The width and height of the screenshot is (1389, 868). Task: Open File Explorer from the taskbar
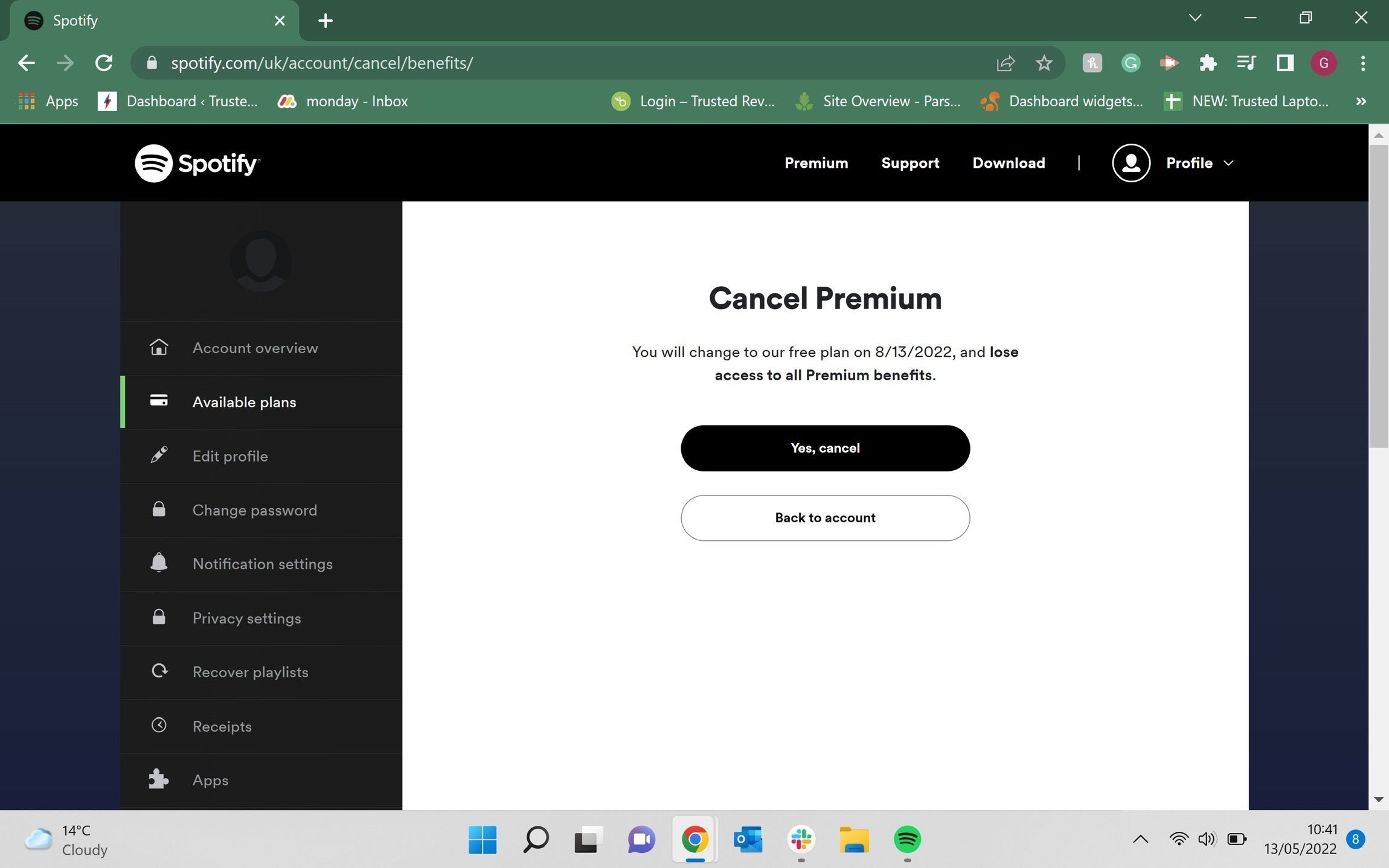[854, 839]
